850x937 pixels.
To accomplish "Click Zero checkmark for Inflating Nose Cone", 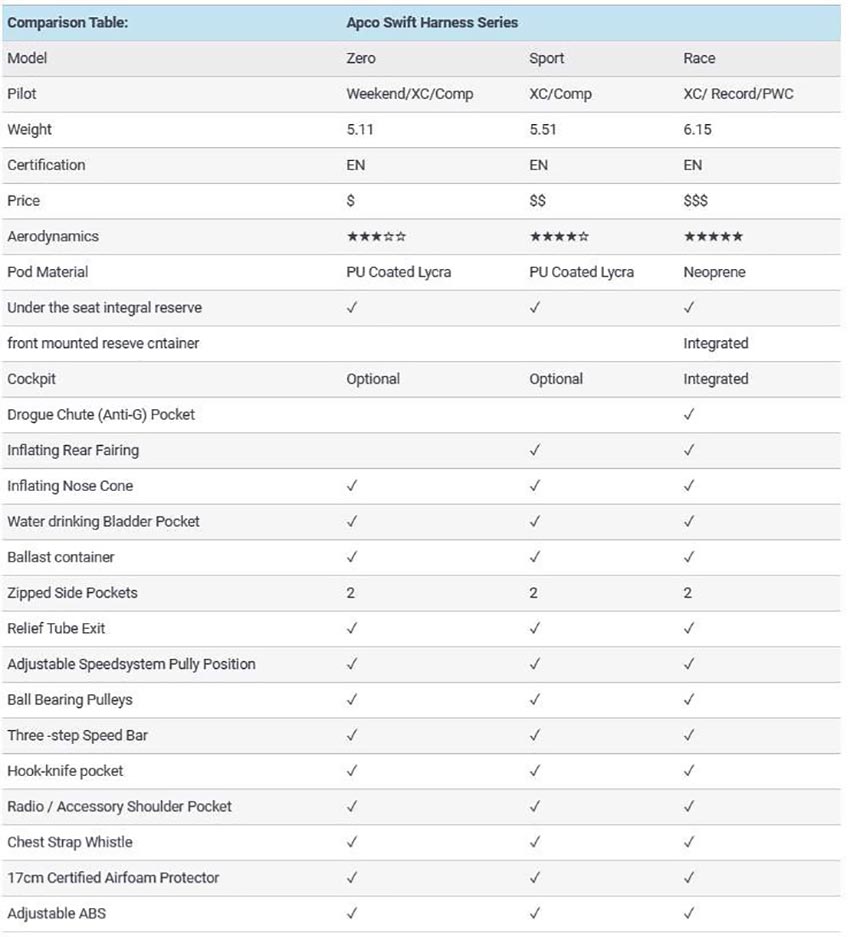I will (352, 485).
